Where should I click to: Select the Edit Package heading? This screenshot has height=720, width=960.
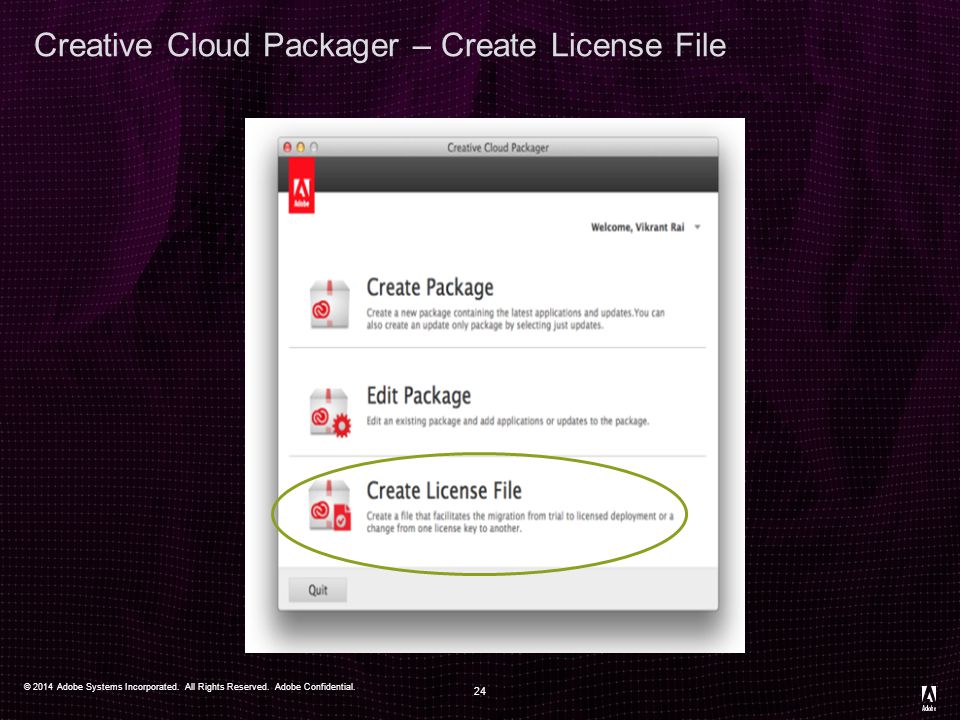click(x=419, y=396)
